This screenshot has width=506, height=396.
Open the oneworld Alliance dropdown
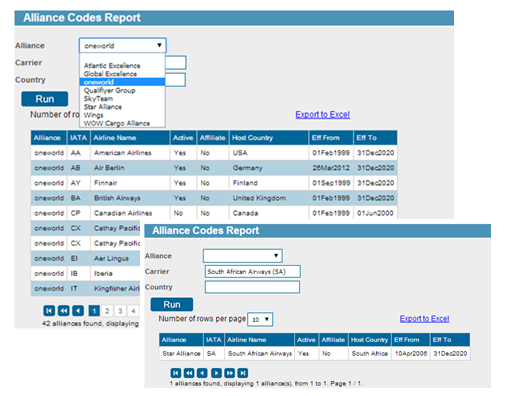point(123,45)
